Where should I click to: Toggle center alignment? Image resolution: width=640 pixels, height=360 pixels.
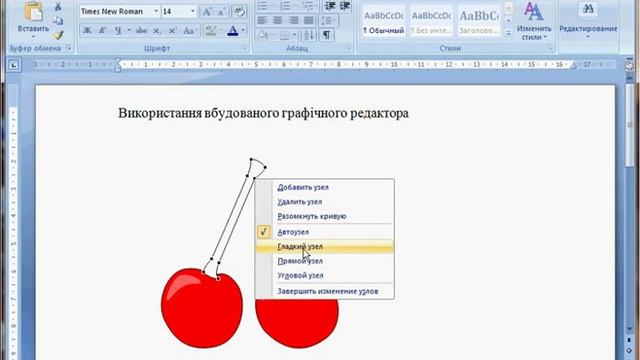pyautogui.click(x=278, y=20)
